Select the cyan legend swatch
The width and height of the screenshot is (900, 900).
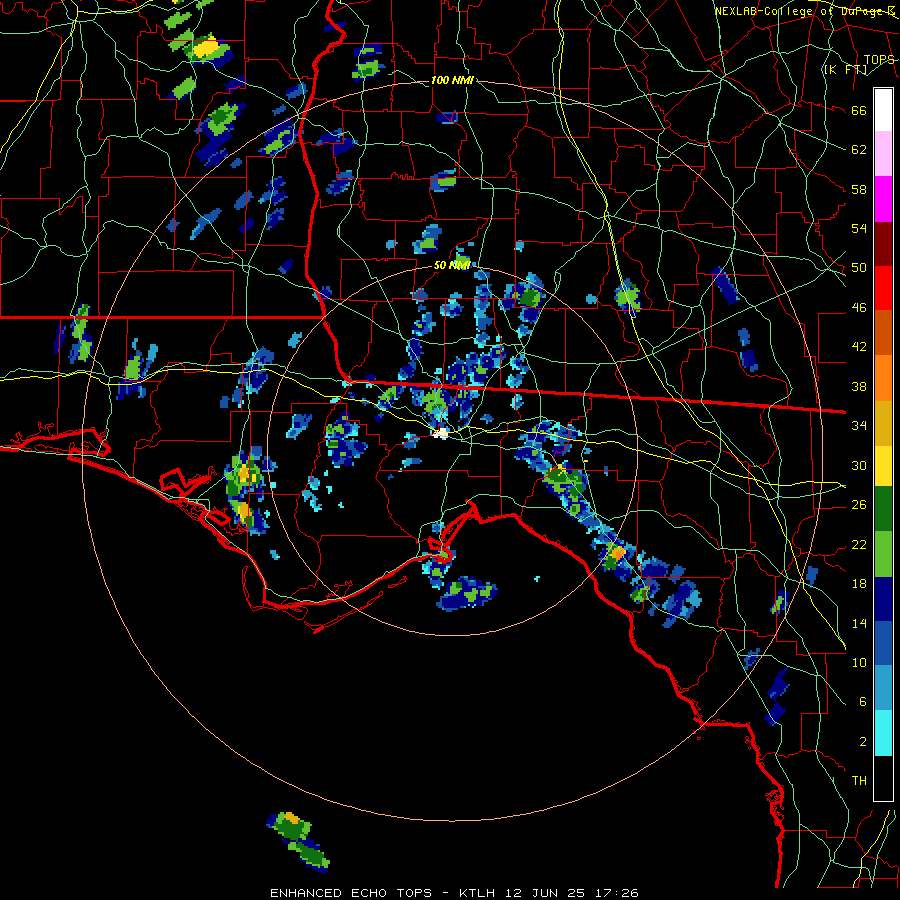pyautogui.click(x=883, y=733)
